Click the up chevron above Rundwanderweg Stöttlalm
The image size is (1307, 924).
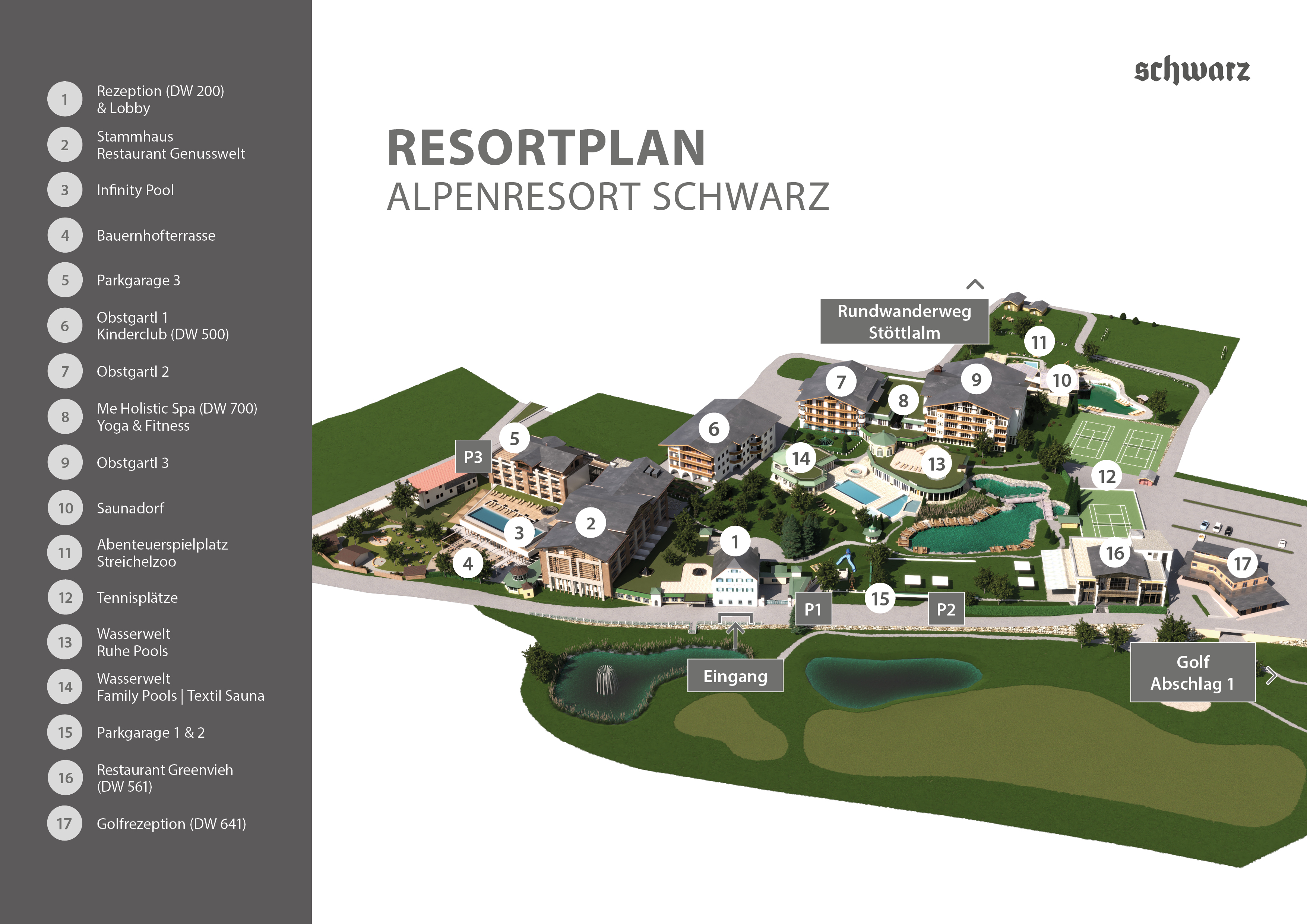point(975,284)
